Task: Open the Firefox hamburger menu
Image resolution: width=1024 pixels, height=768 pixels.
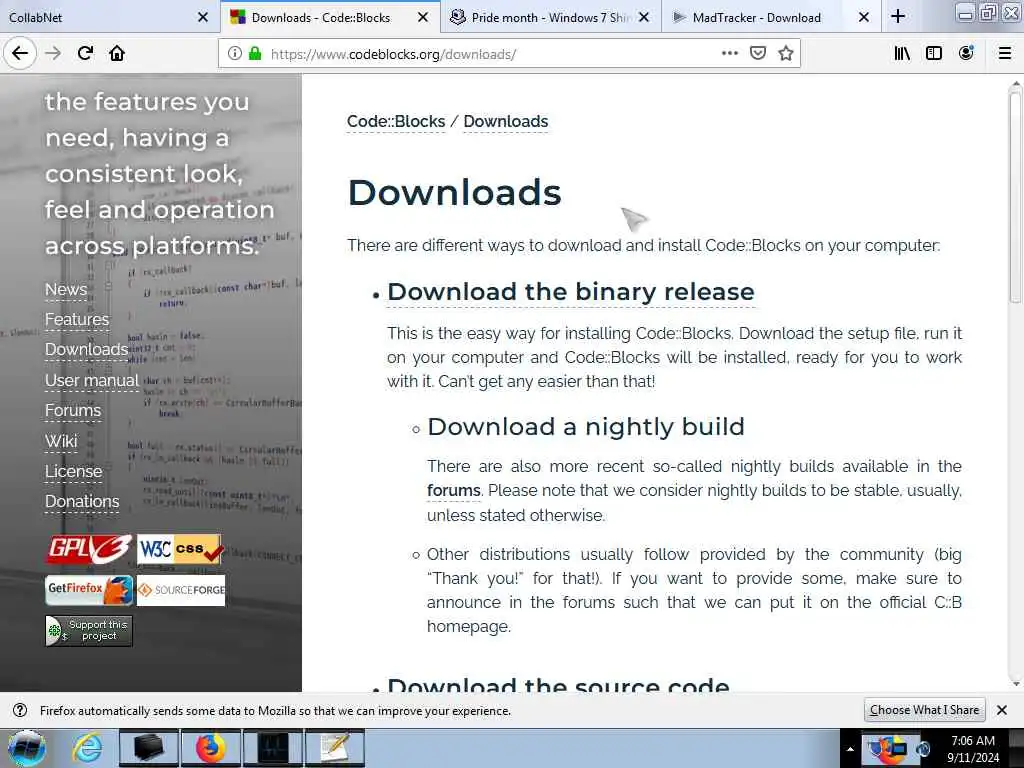Action: (1005, 53)
